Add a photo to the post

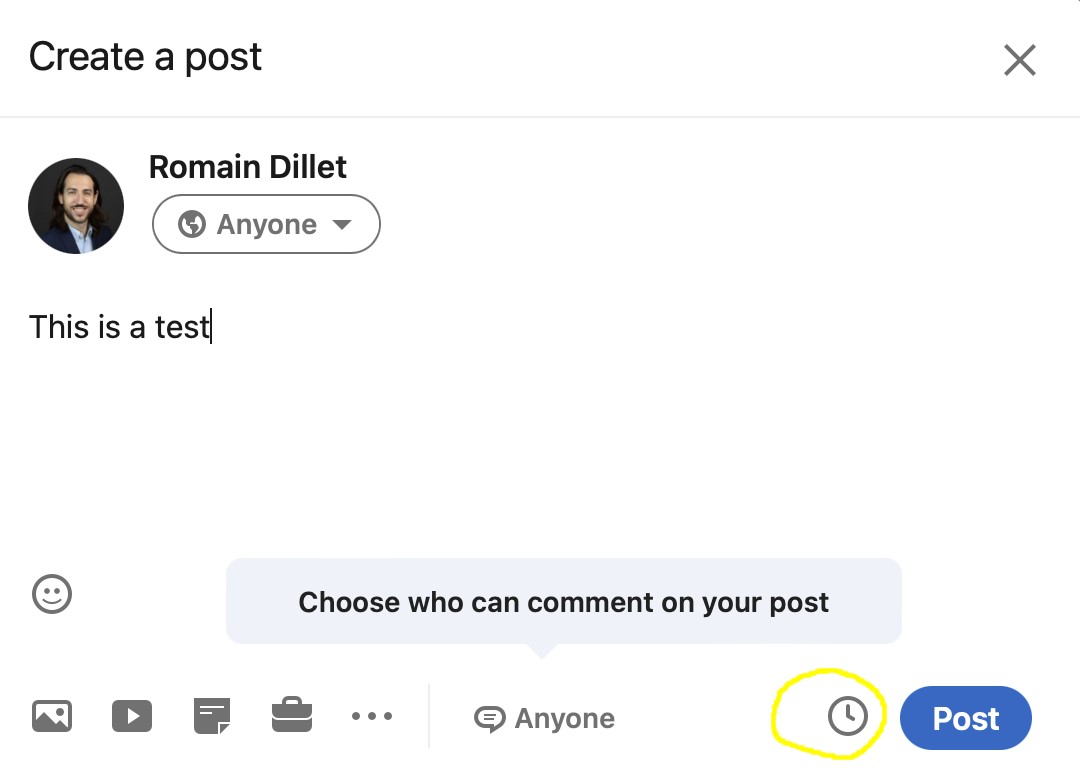52,716
